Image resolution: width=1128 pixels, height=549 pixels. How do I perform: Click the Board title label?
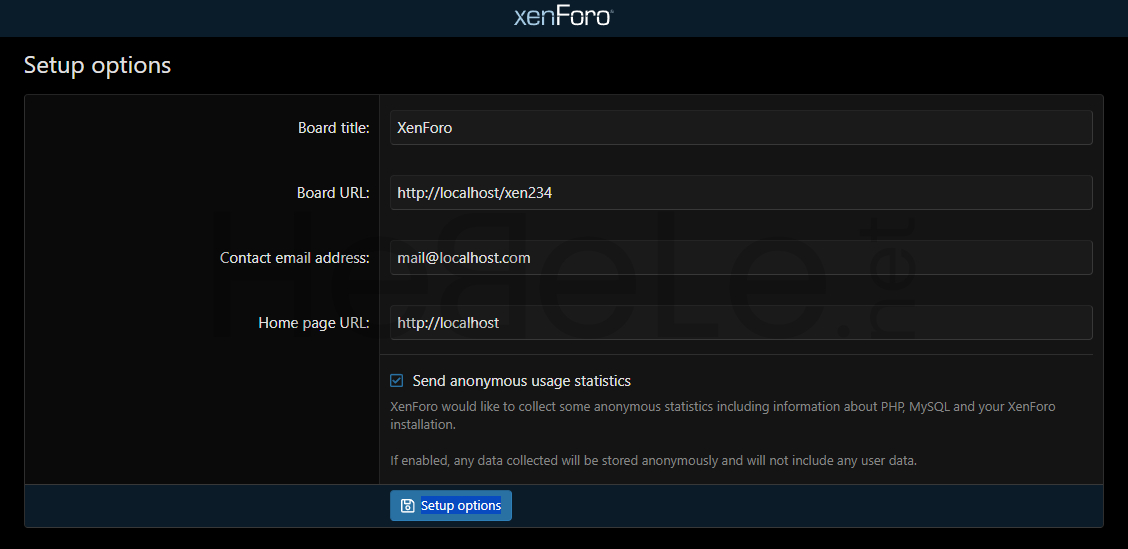[334, 128]
